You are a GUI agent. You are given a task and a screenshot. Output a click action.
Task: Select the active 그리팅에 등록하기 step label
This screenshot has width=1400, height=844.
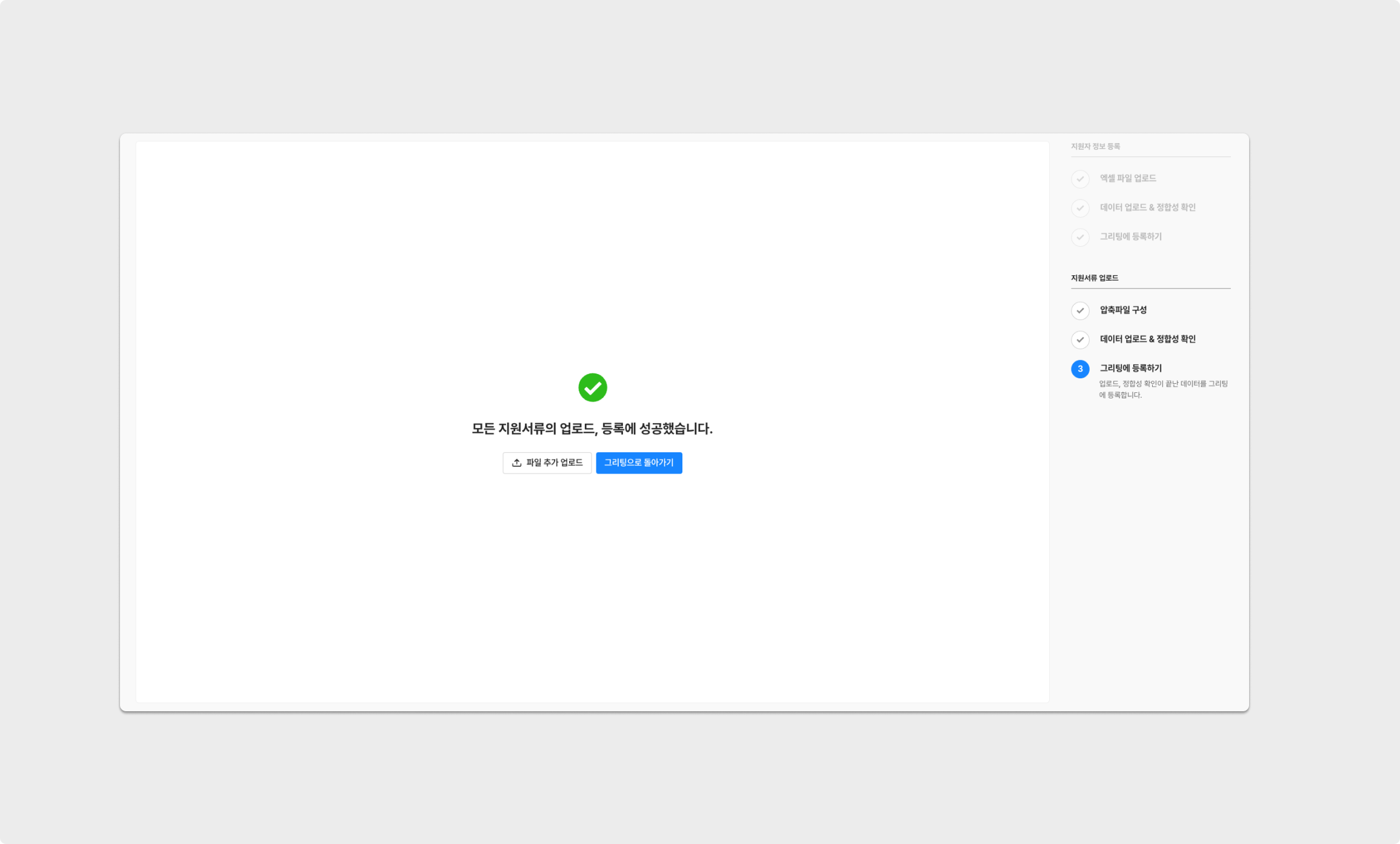pos(1130,368)
